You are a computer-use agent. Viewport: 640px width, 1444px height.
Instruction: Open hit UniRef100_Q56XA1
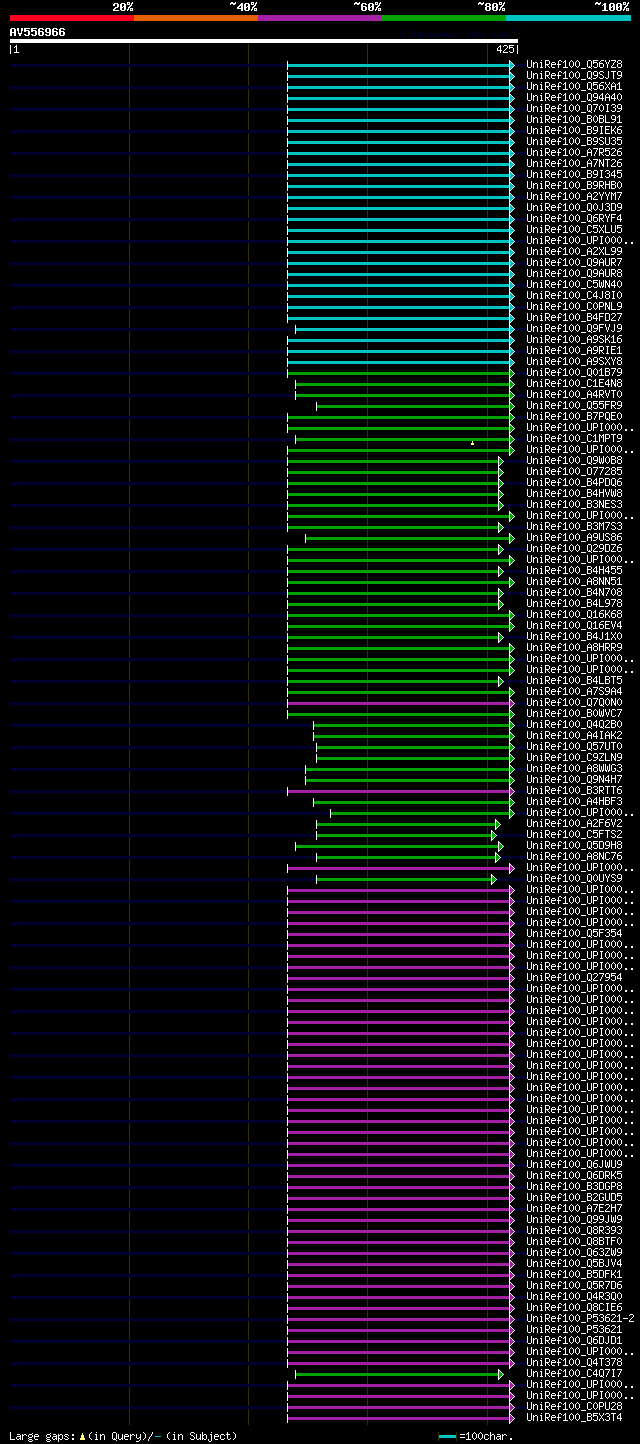click(574, 86)
